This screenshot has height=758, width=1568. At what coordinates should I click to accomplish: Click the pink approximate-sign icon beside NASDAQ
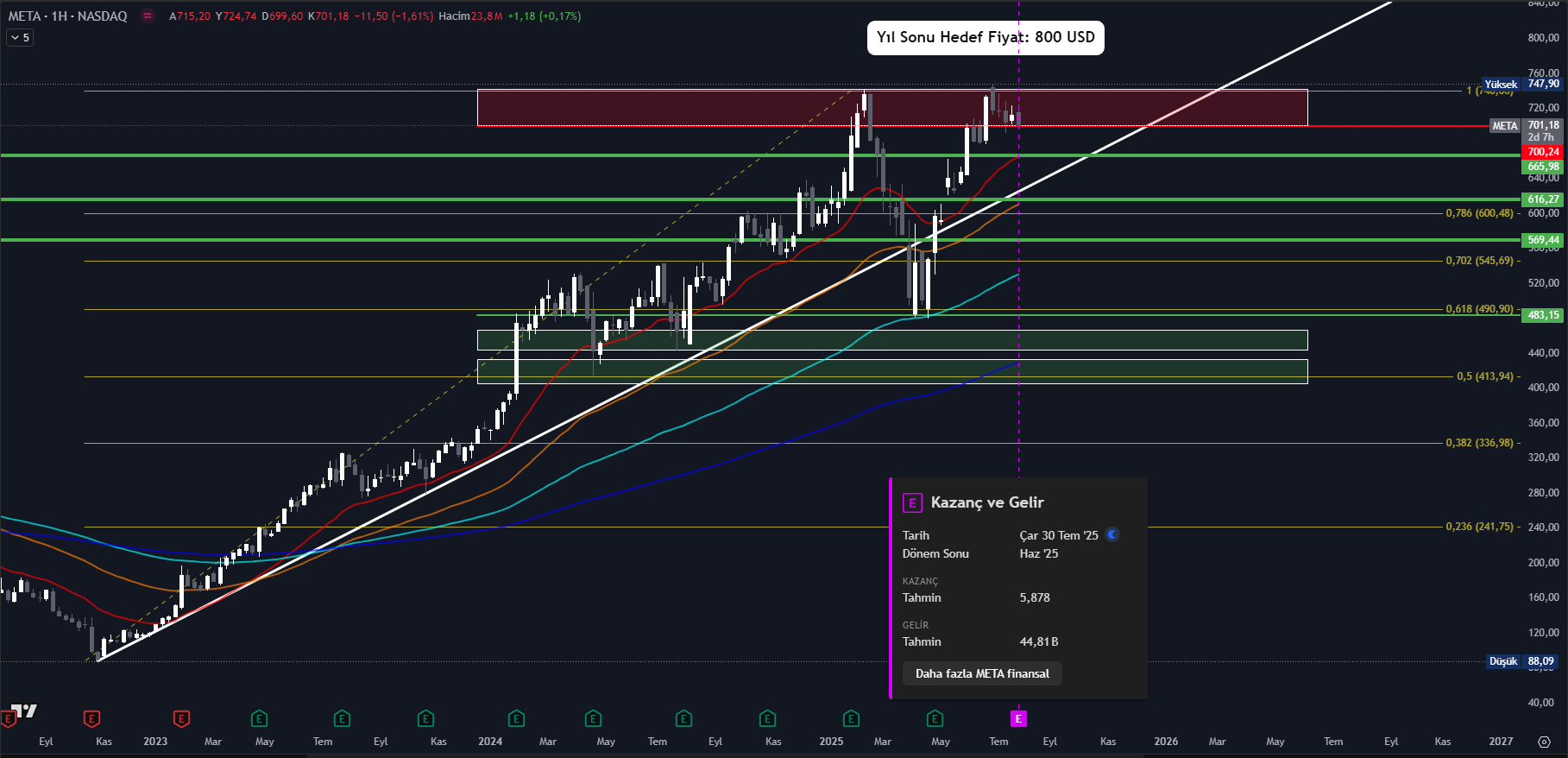148,16
